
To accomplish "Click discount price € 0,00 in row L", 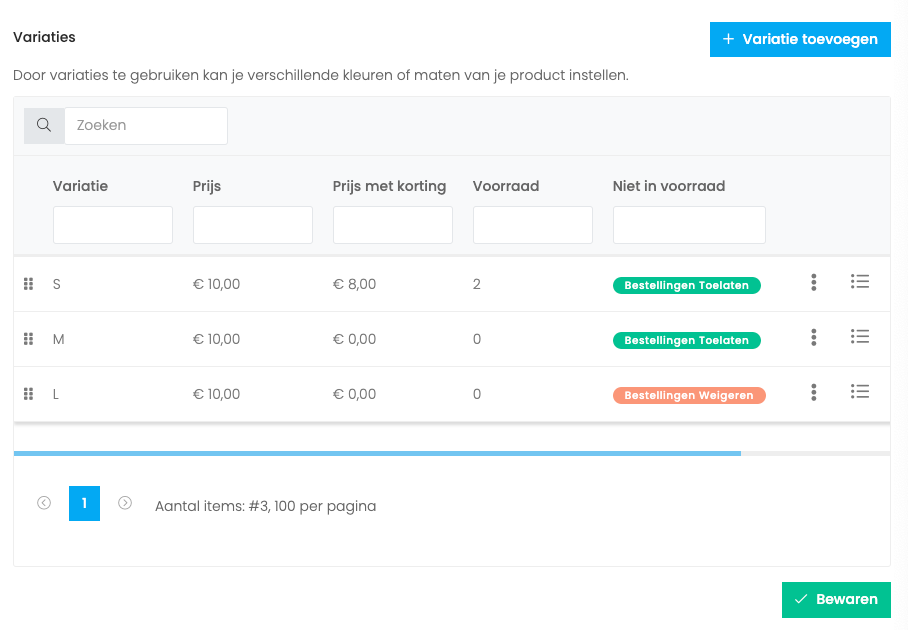I will tap(354, 394).
